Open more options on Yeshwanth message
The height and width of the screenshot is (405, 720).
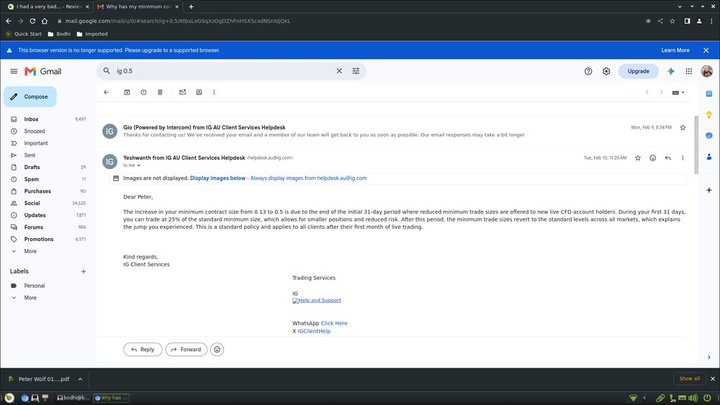coord(683,158)
